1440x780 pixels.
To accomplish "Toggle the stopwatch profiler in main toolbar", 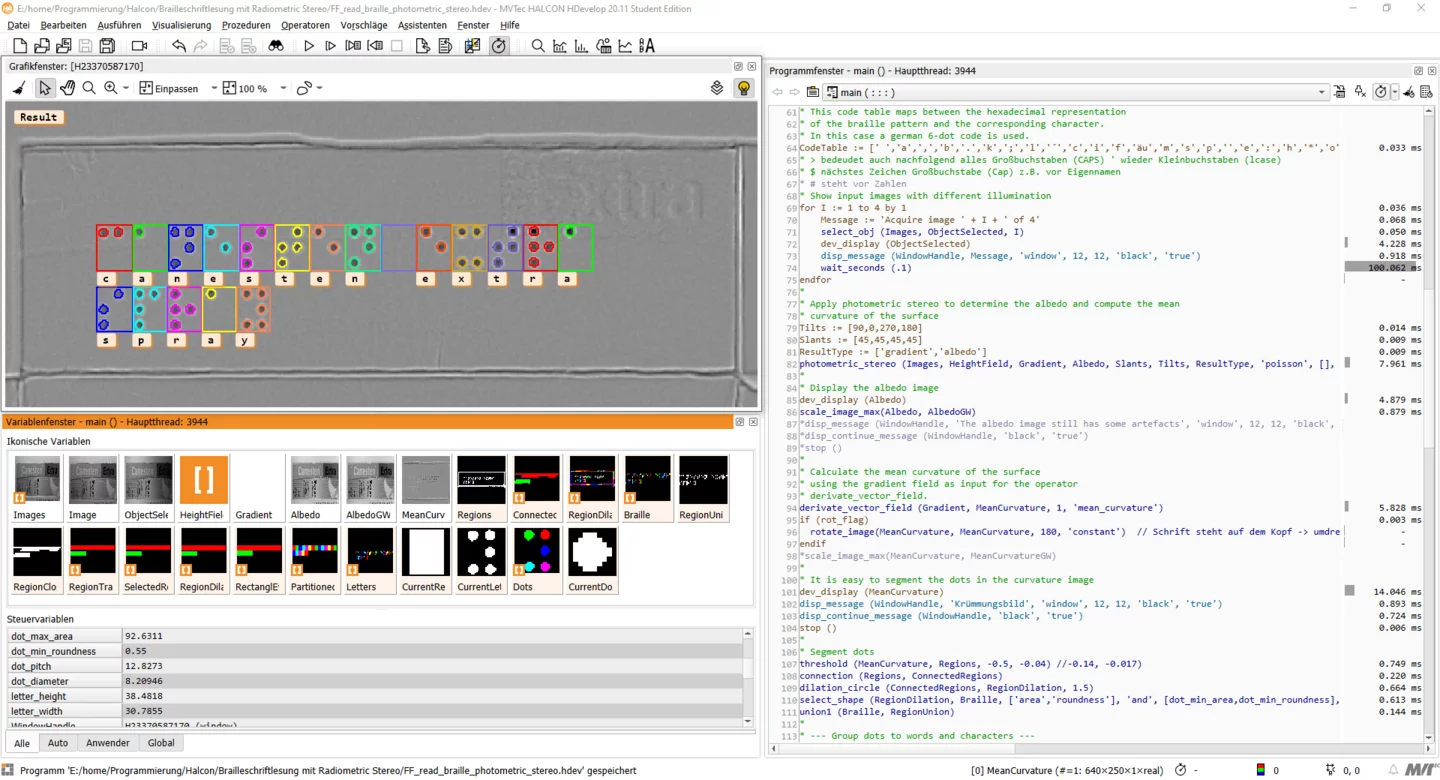I will click(x=499, y=46).
